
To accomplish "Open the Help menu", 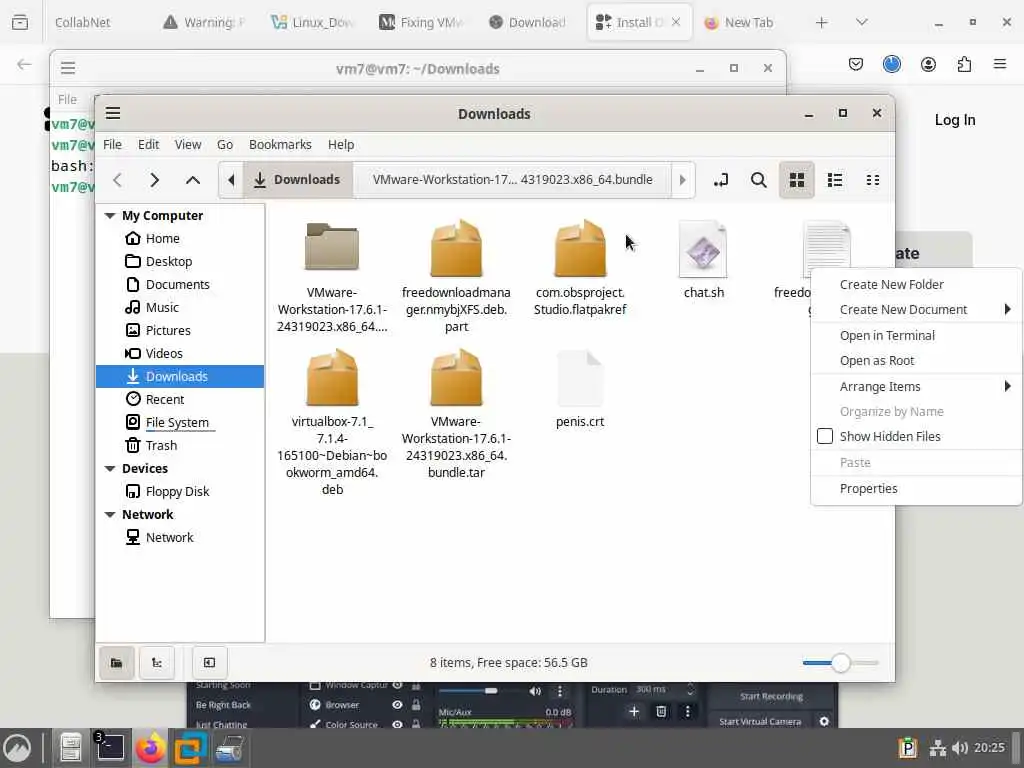I will 341,144.
